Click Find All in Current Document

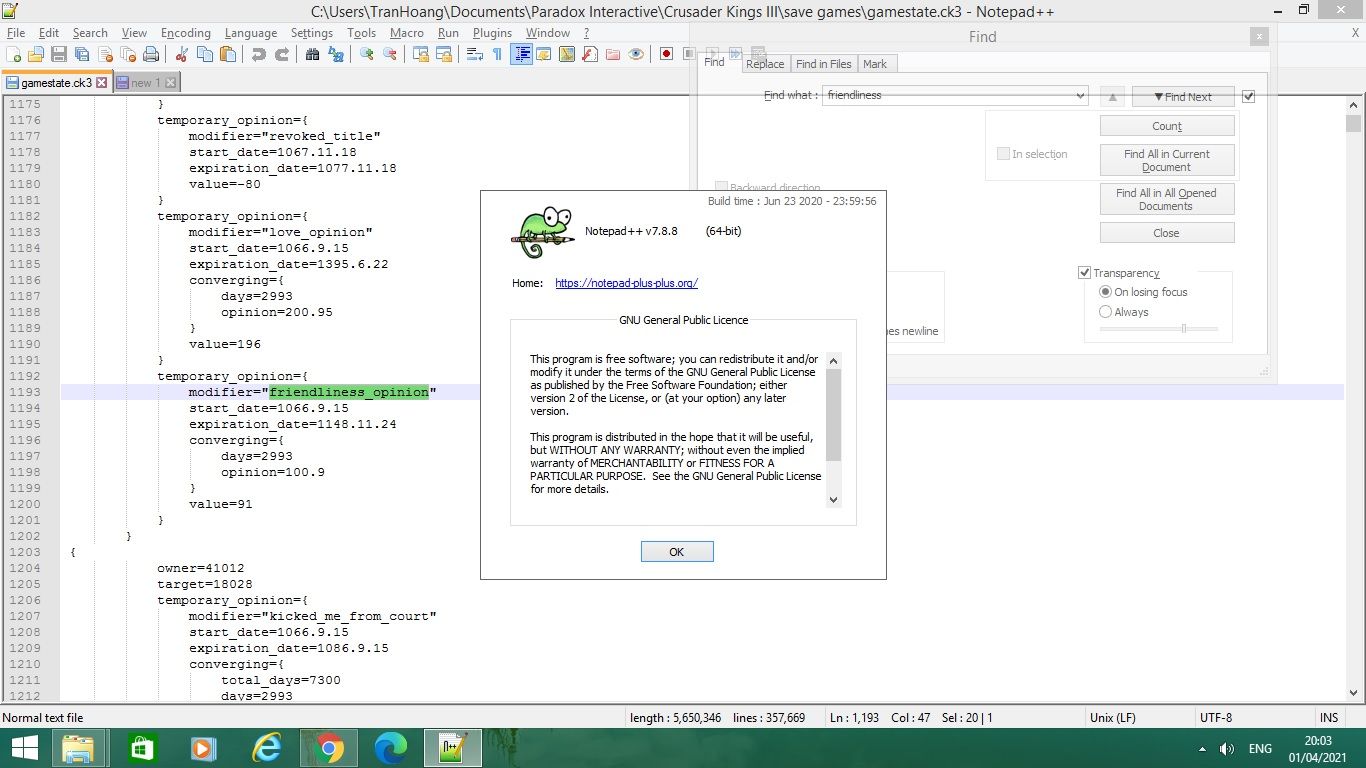tap(1167, 160)
